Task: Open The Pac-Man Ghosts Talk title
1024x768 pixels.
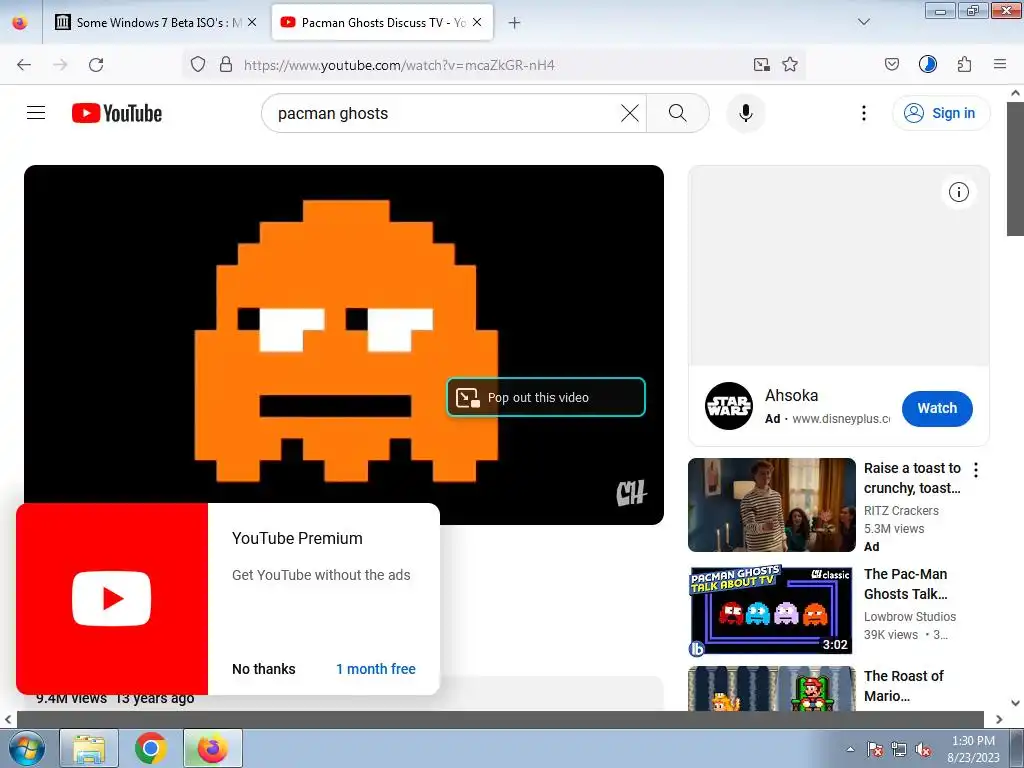Action: pyautogui.click(x=905, y=584)
